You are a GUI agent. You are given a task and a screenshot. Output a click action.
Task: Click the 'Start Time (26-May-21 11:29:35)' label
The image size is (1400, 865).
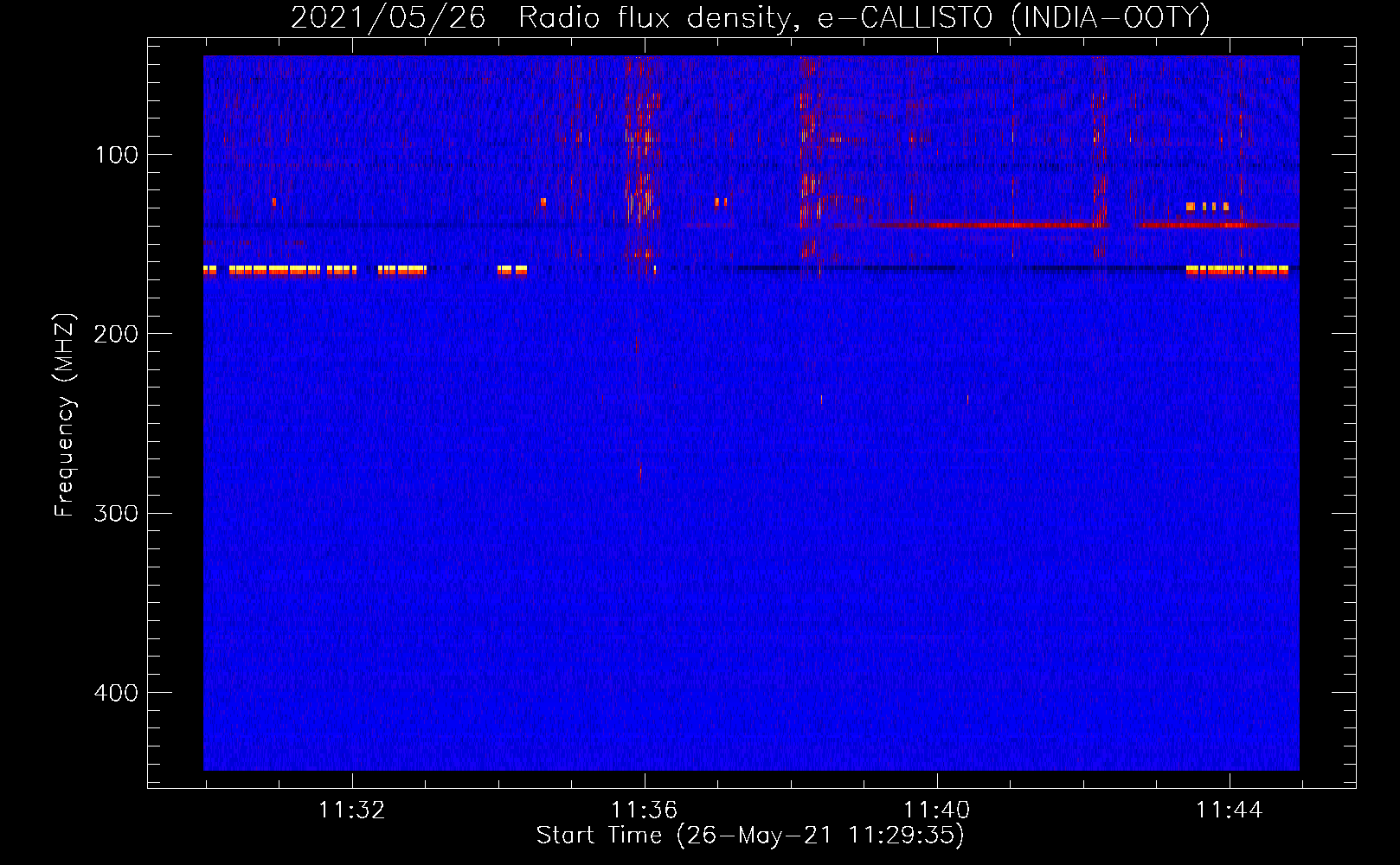pos(750,836)
